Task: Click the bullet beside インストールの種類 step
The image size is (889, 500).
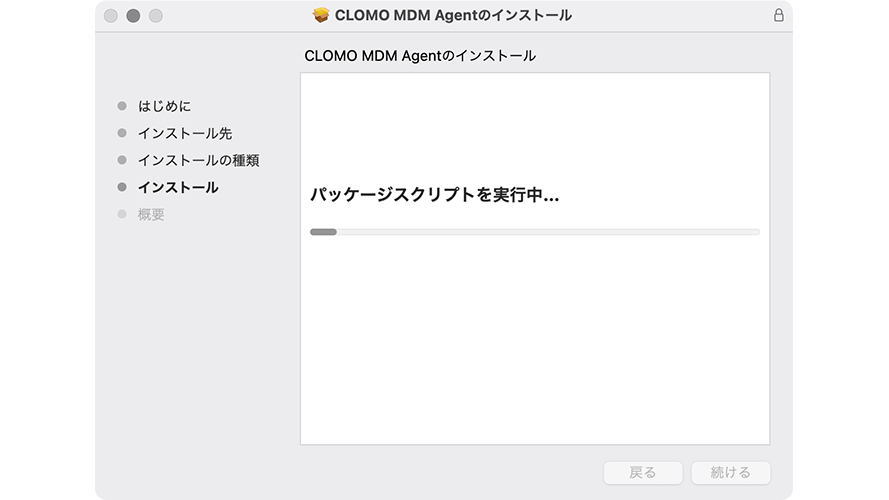Action: 122,160
